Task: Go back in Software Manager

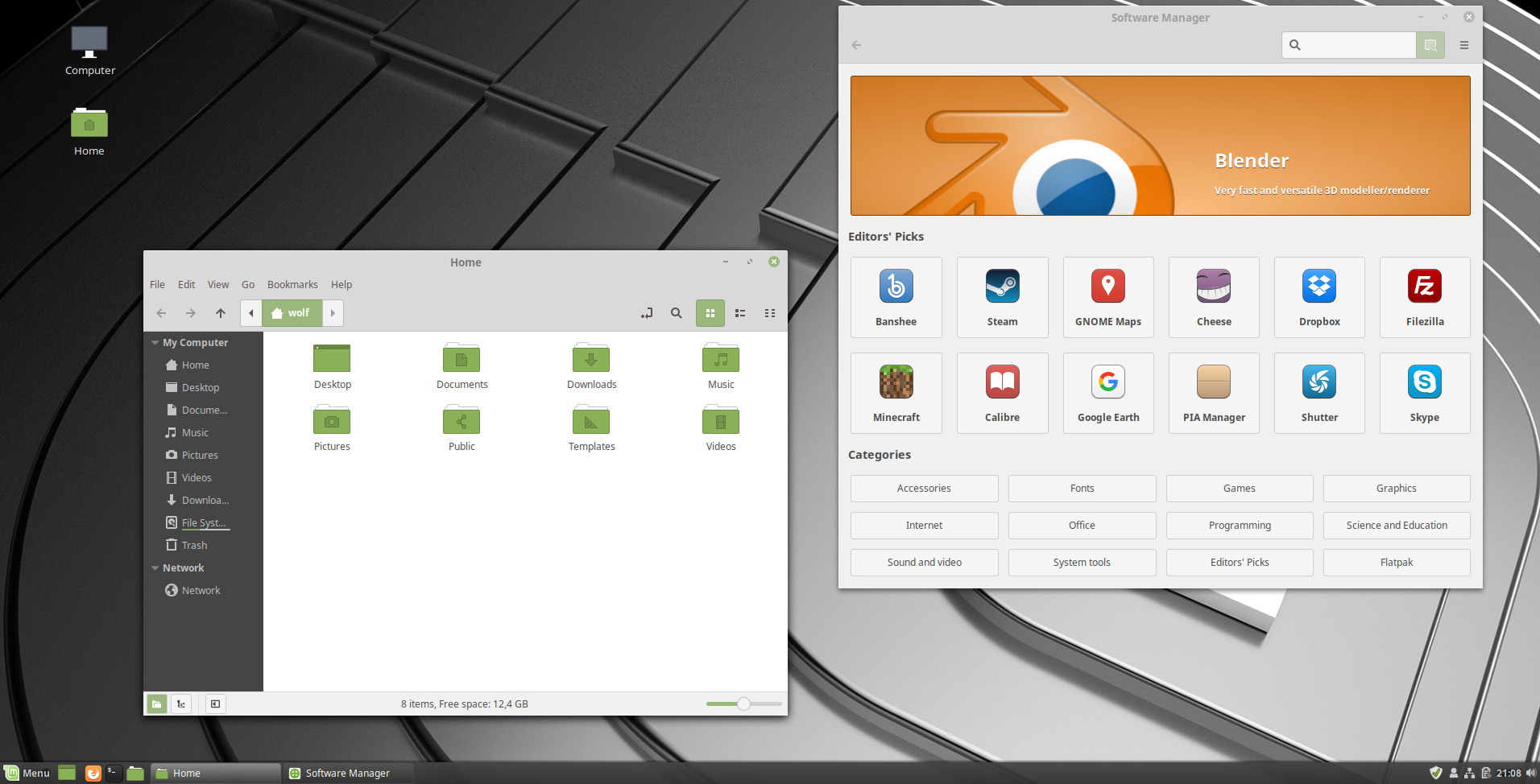Action: pyautogui.click(x=856, y=45)
